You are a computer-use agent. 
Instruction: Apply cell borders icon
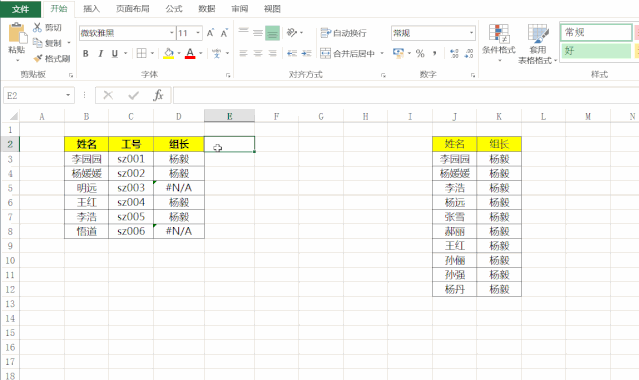tap(141, 53)
